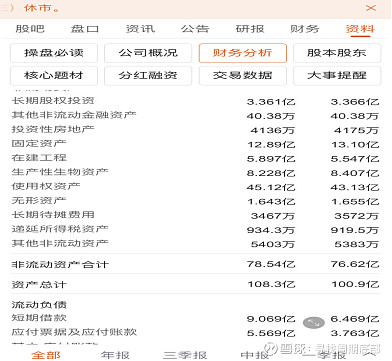
Task: Click the 3.763亿 payables value
Action: (355, 333)
